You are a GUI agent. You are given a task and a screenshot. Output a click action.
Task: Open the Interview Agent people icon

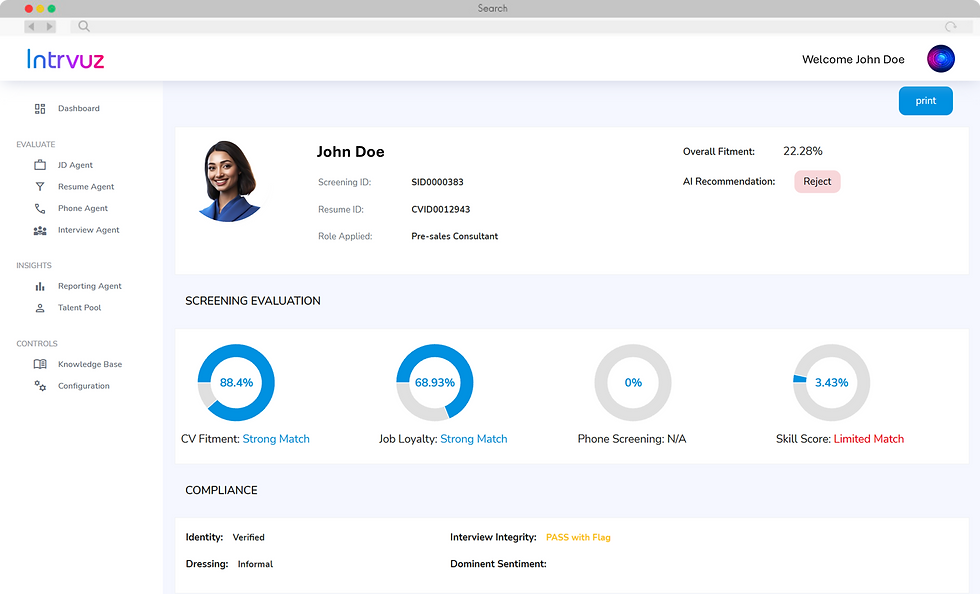pos(40,230)
